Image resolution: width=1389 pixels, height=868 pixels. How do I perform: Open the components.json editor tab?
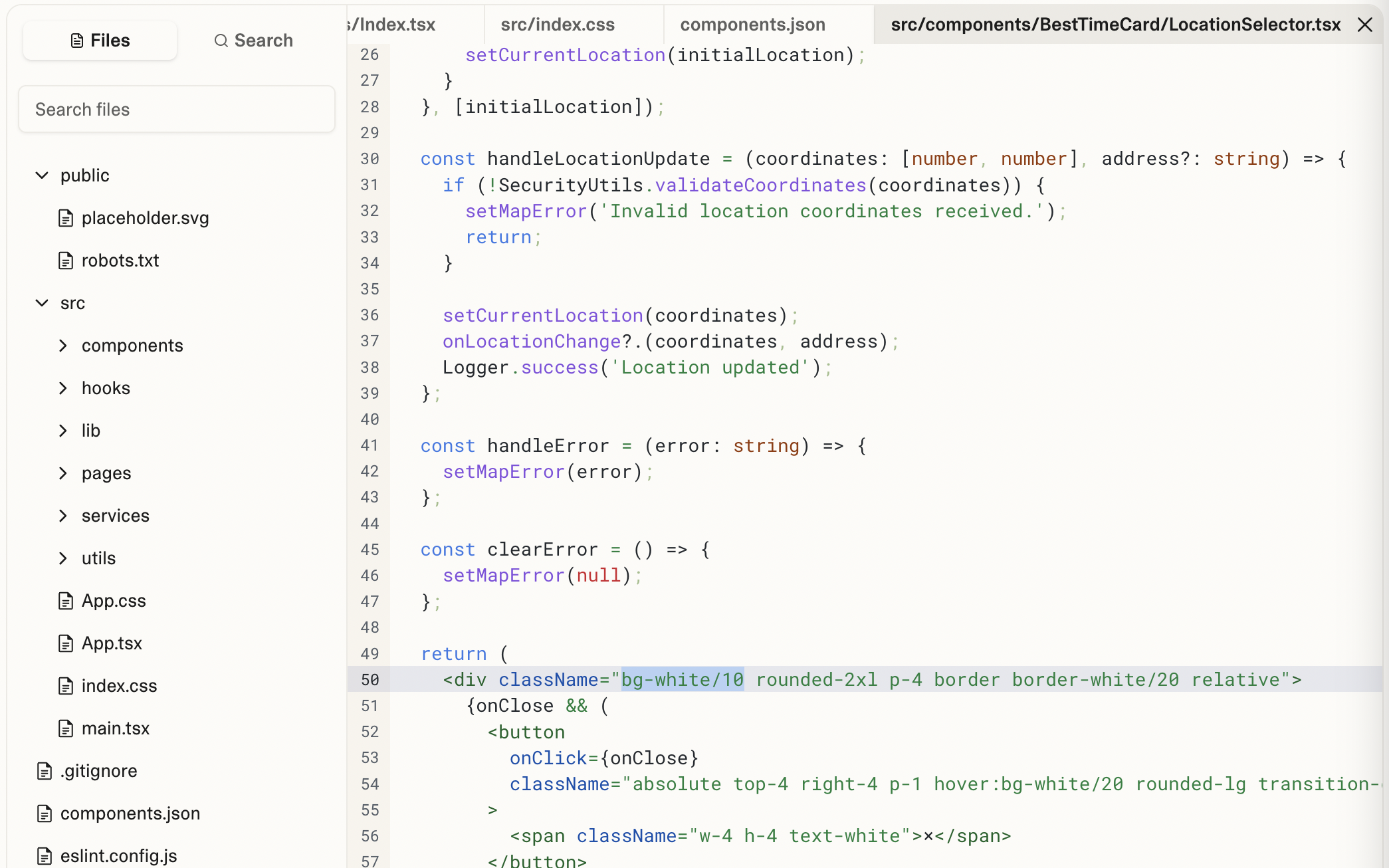[x=752, y=25]
